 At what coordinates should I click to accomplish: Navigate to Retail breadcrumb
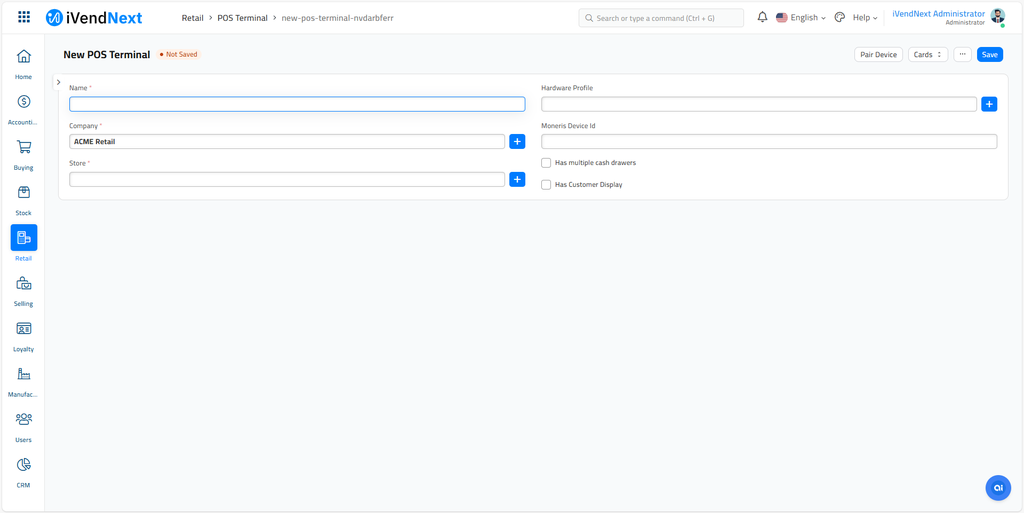(192, 18)
